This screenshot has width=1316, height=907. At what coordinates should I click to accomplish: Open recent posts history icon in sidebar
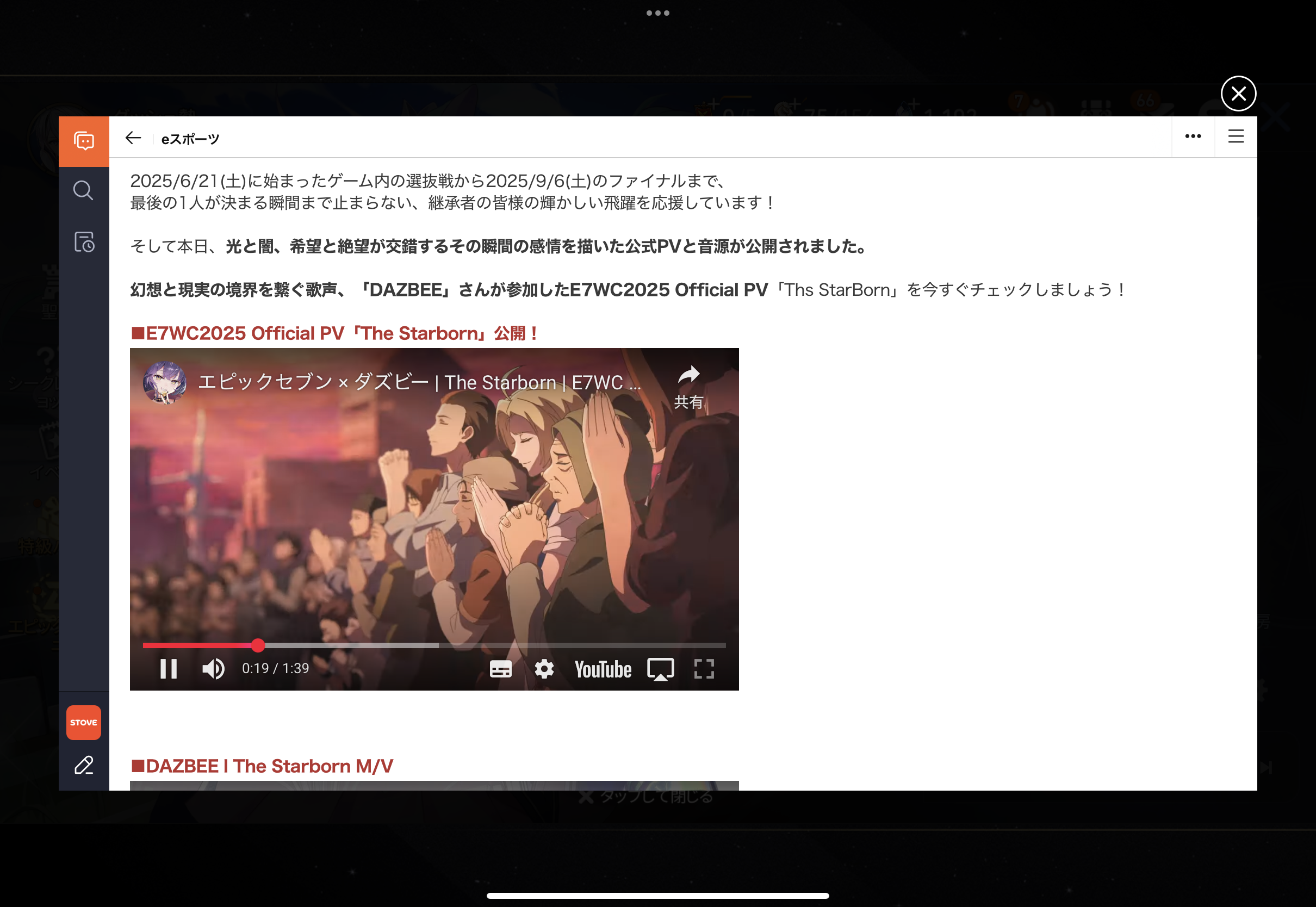tap(84, 242)
